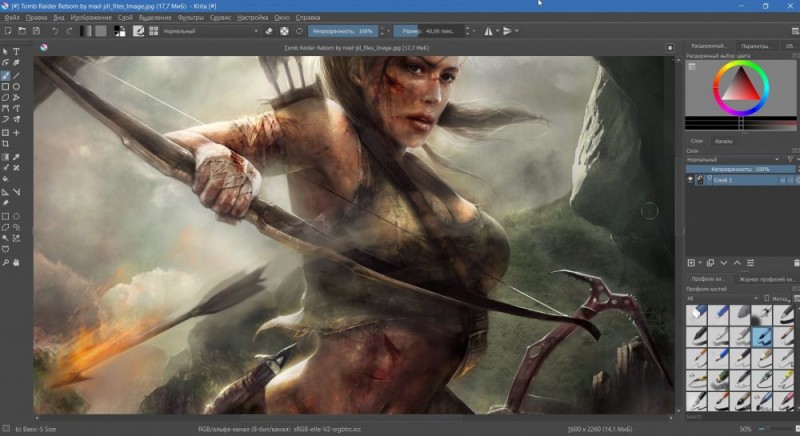The height and width of the screenshot is (436, 800).
Task: Select the Text tool in the toolbox
Action: [16, 52]
